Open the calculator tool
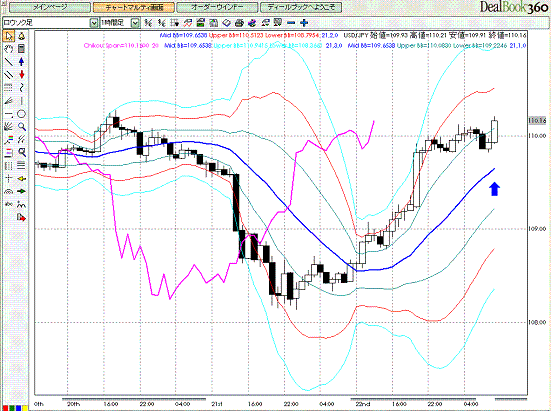 22,49
